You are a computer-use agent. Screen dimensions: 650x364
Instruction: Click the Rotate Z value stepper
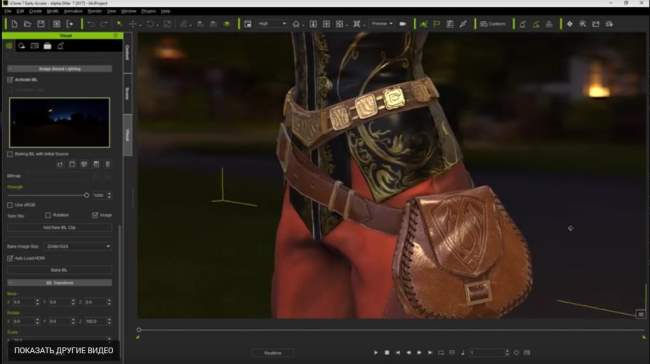pos(109,321)
